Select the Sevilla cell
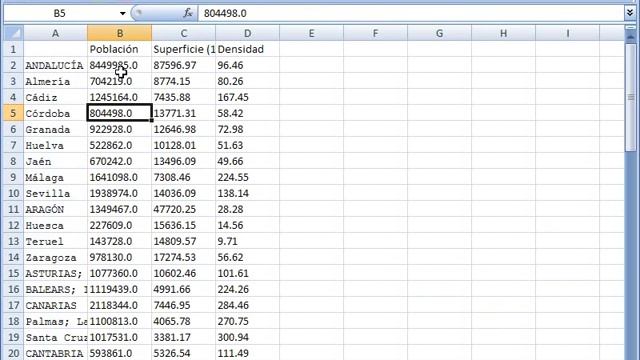 coord(56,193)
